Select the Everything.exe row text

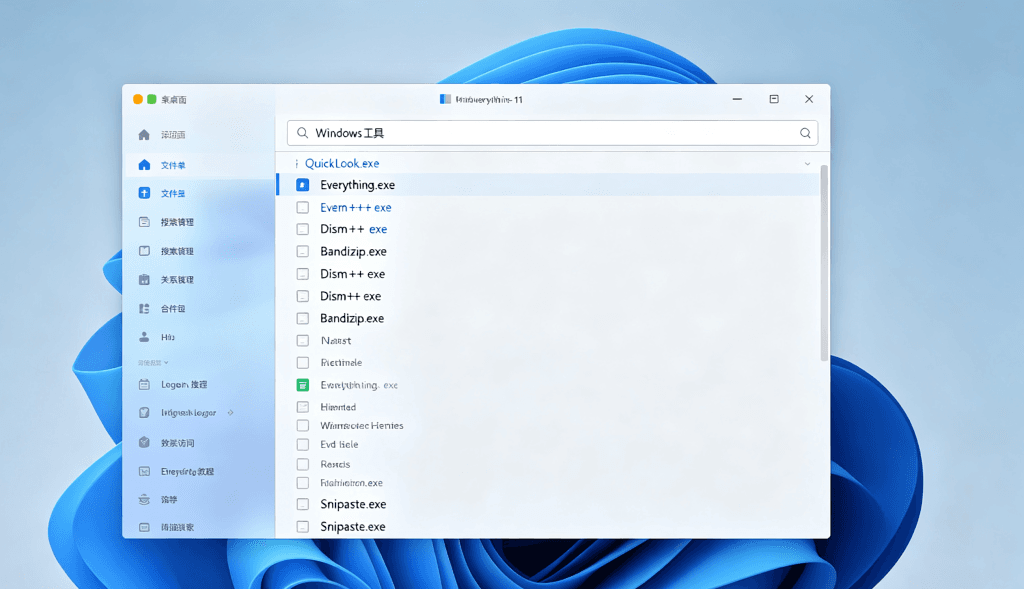coord(357,185)
